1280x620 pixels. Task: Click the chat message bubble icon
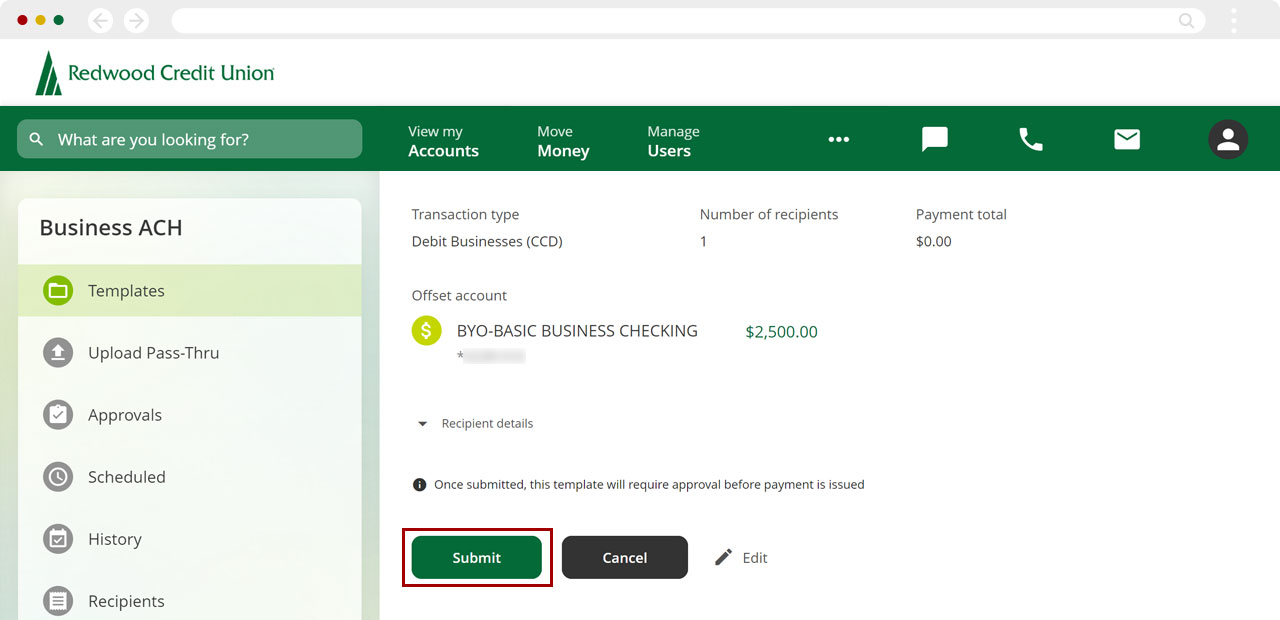coord(934,139)
